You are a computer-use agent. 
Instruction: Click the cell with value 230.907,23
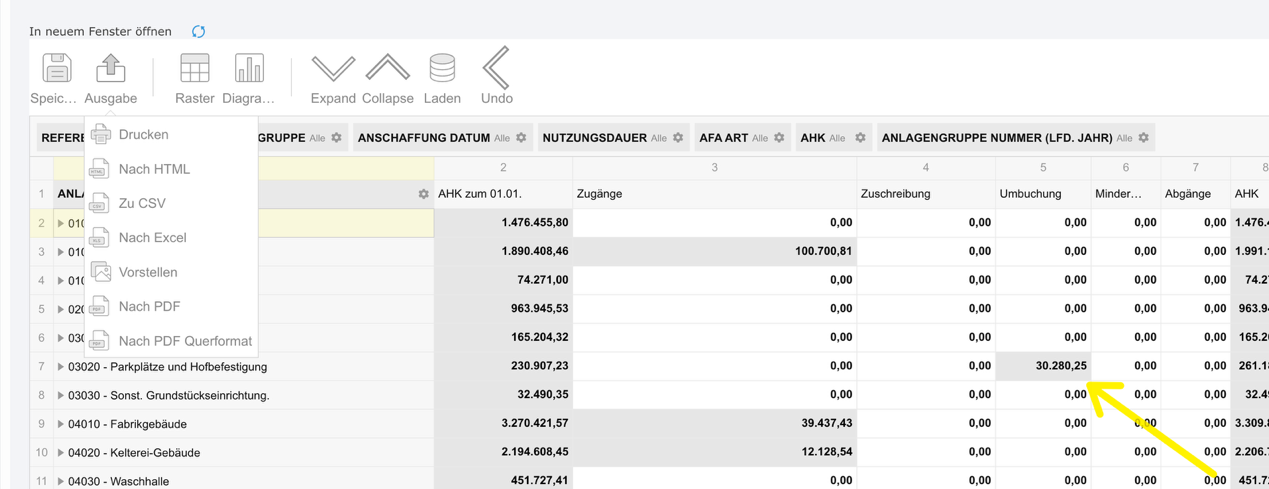point(503,366)
